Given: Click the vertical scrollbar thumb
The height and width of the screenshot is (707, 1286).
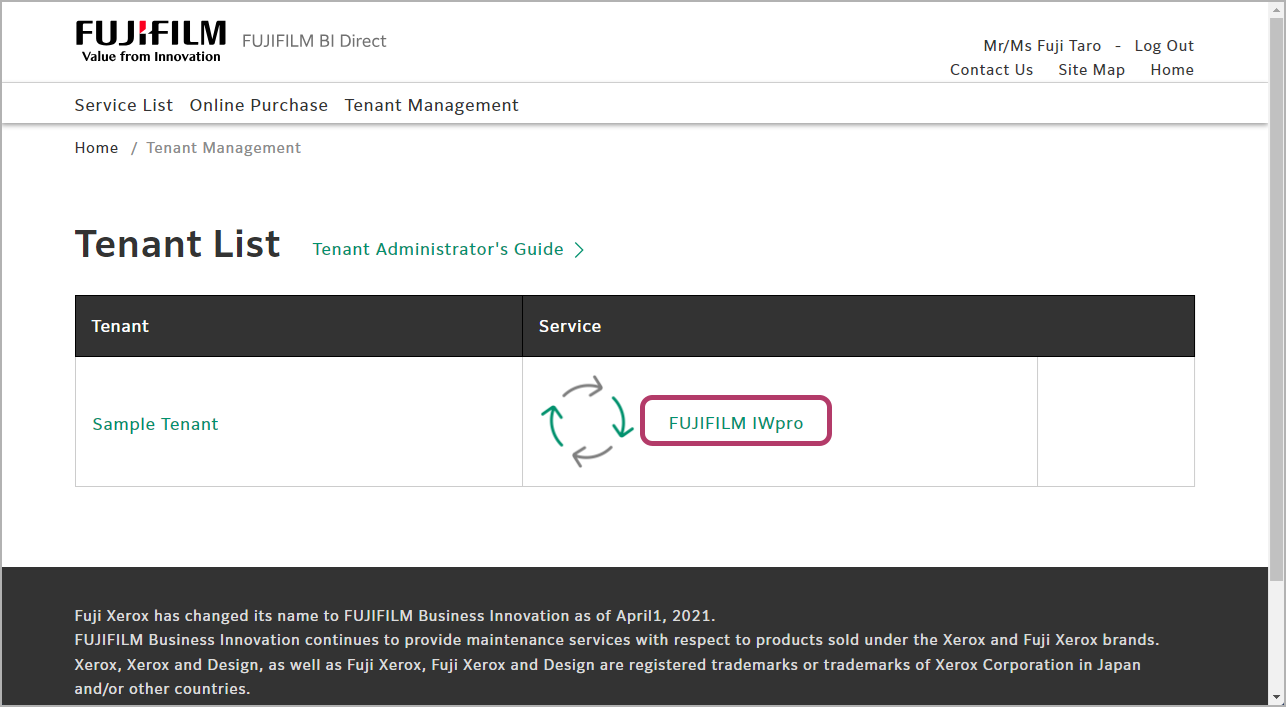Looking at the screenshot, I should pyautogui.click(x=1276, y=300).
